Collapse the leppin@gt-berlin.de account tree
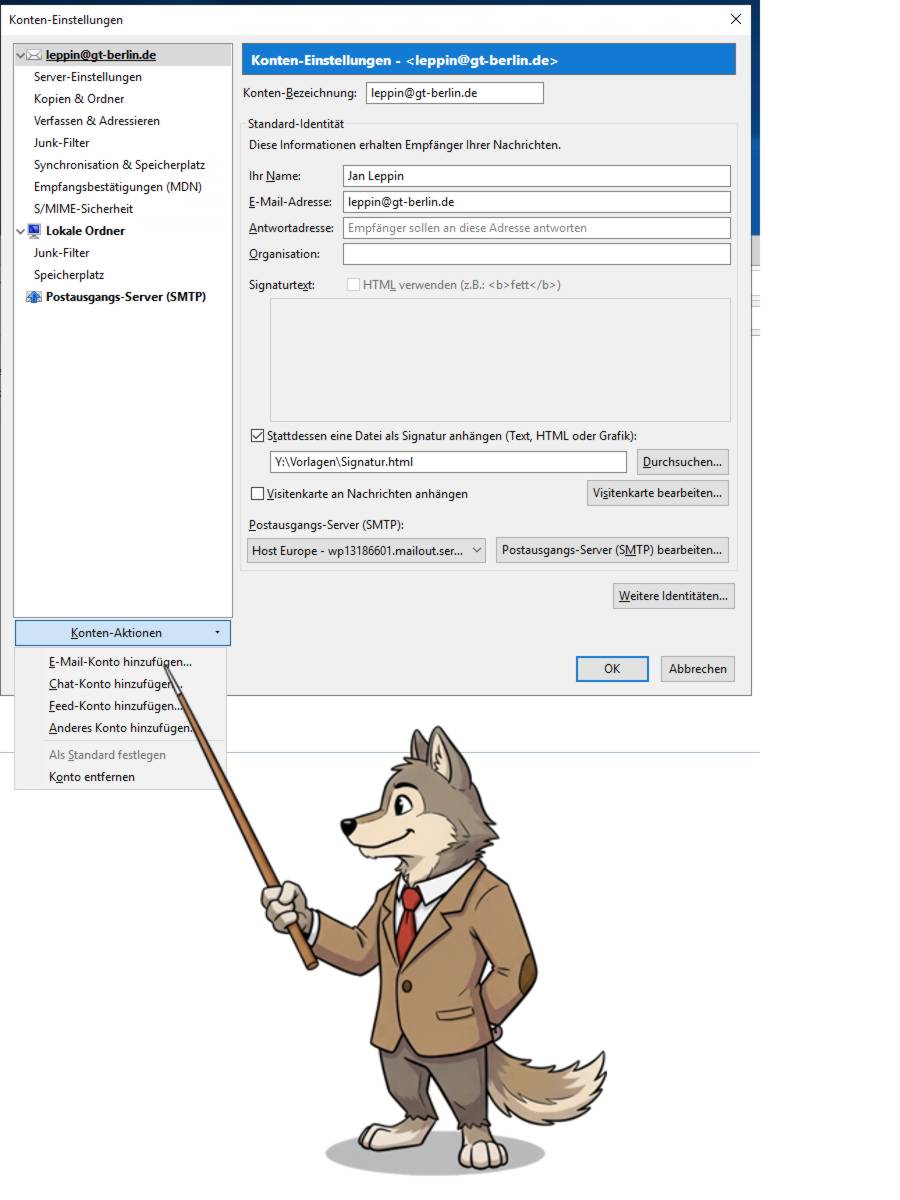900x1200 pixels. tap(21, 55)
